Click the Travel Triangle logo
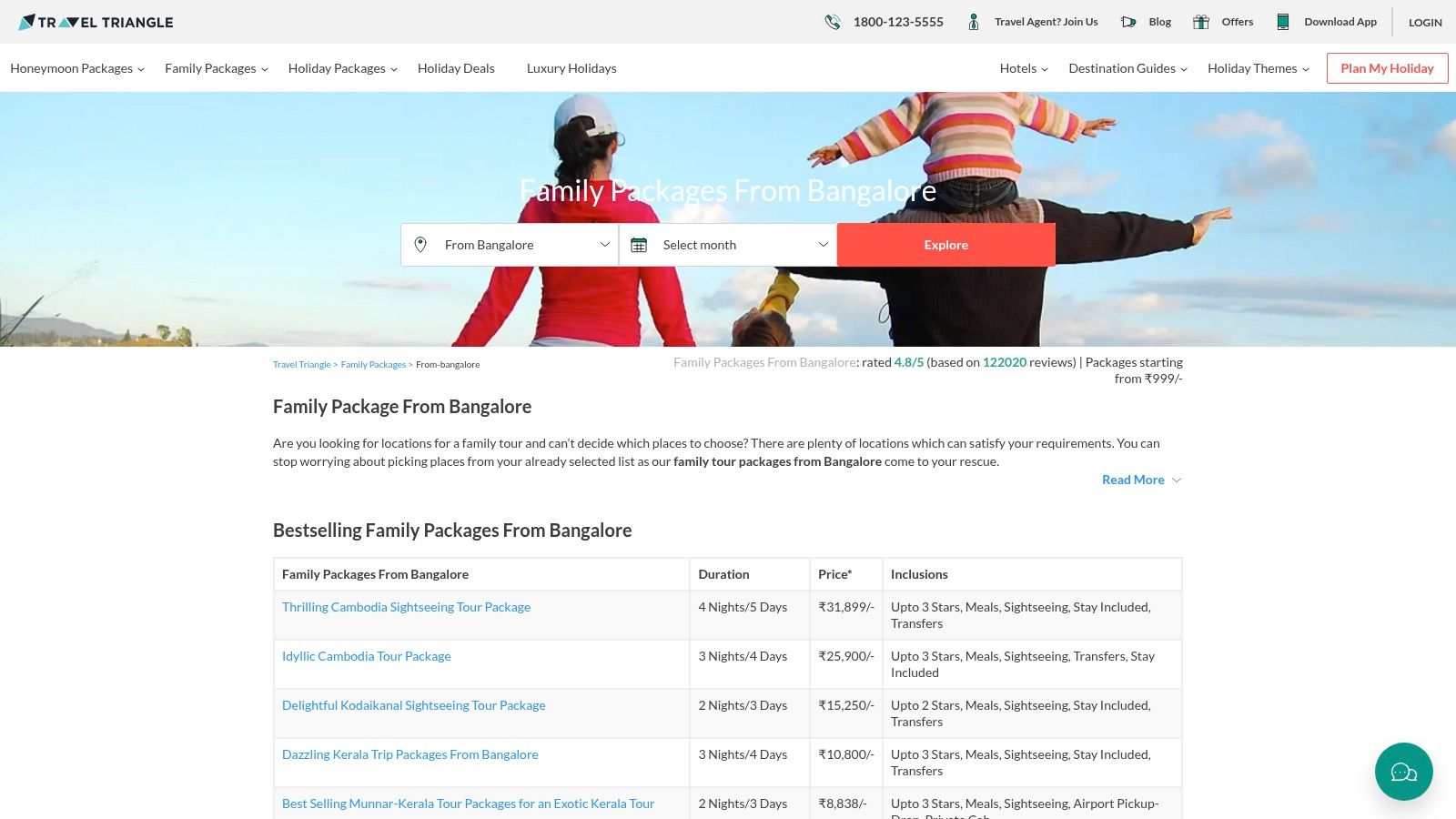The height and width of the screenshot is (819, 1456). click(95, 22)
